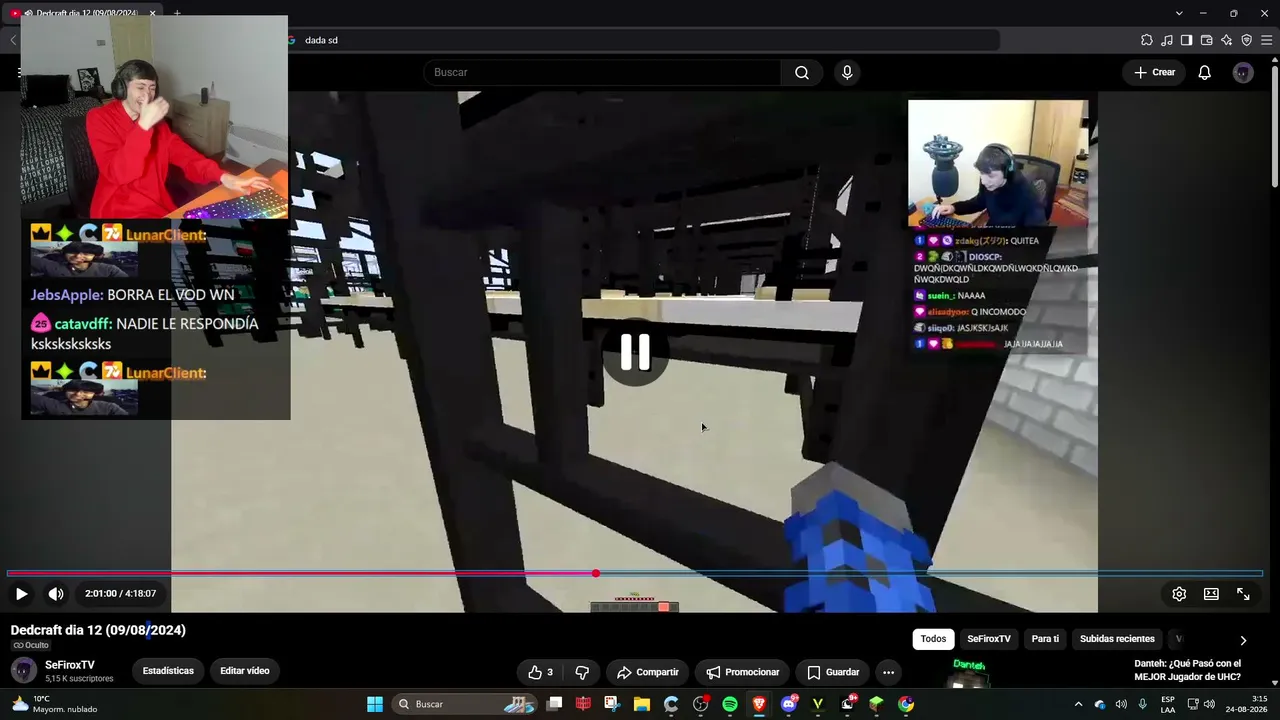
Task: Click the Compartir share button
Action: (x=647, y=672)
